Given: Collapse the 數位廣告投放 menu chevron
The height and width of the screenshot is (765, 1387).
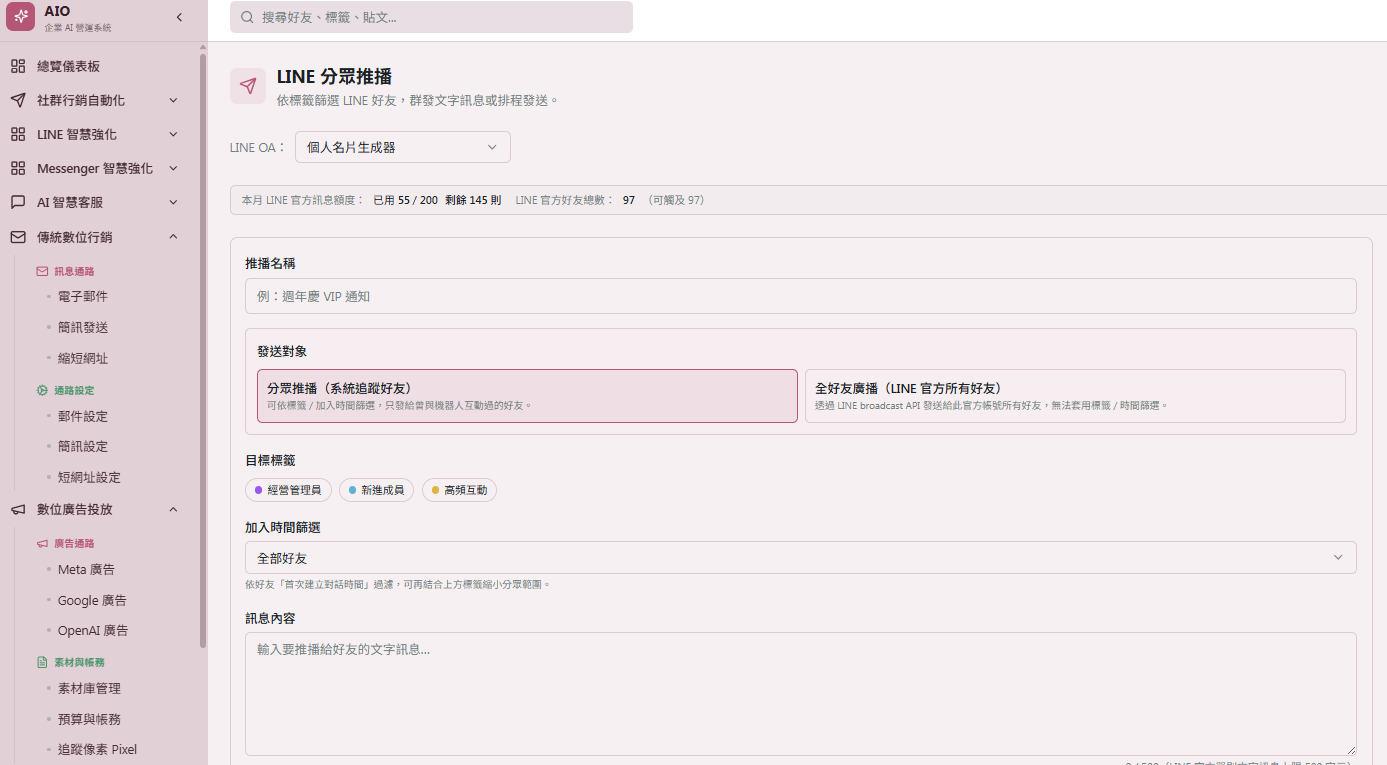Looking at the screenshot, I should click(x=173, y=509).
